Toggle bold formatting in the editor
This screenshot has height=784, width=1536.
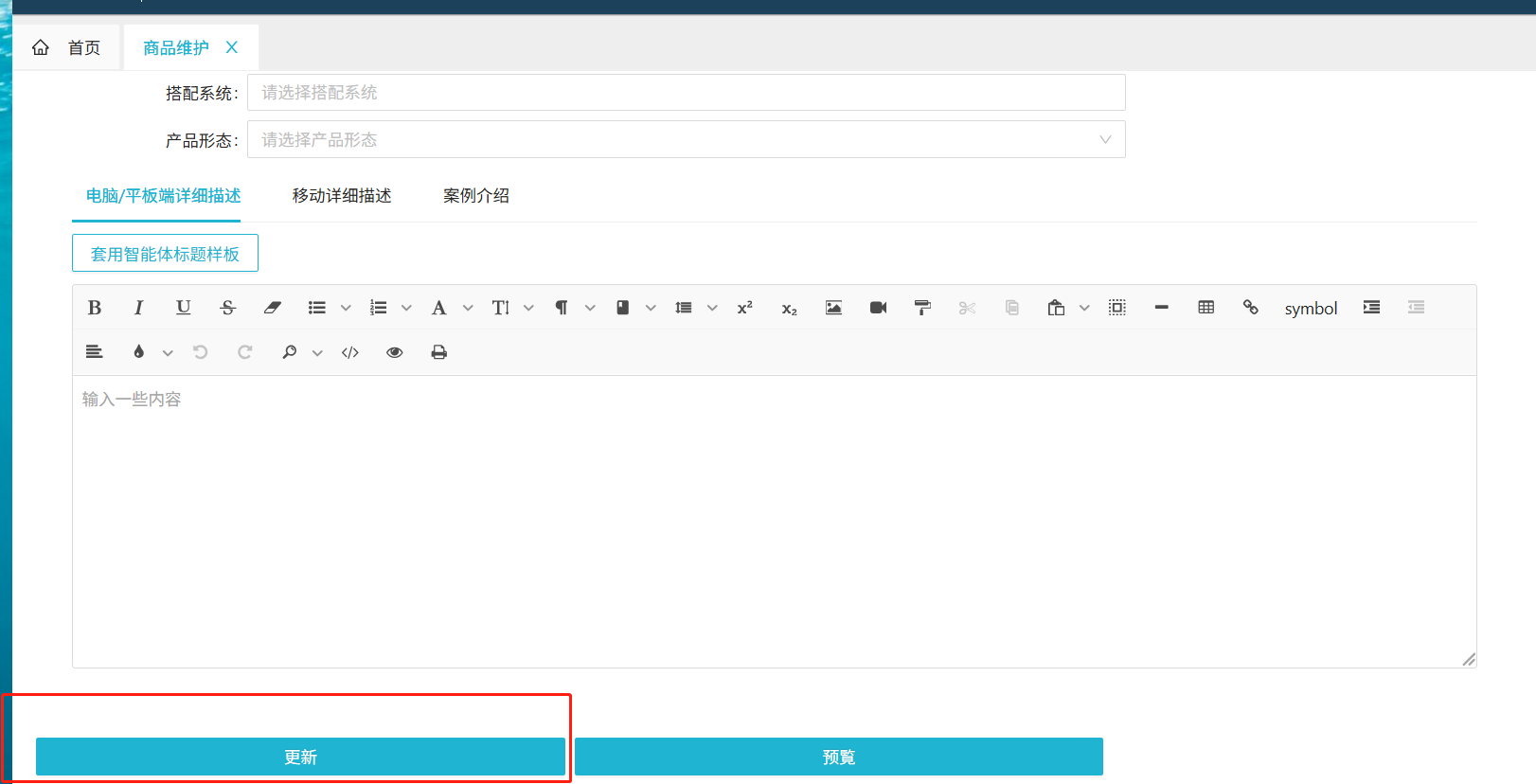pos(95,308)
